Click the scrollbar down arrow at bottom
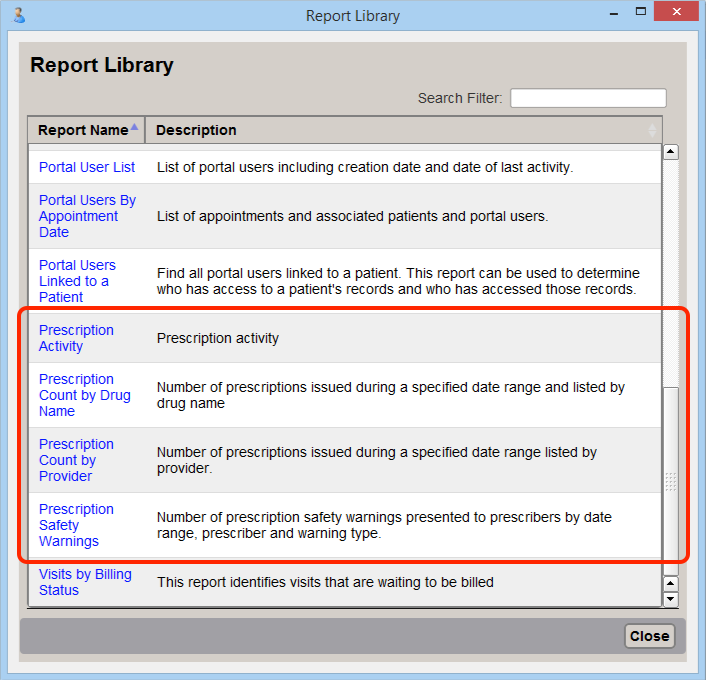706x680 pixels. pyautogui.click(x=671, y=599)
